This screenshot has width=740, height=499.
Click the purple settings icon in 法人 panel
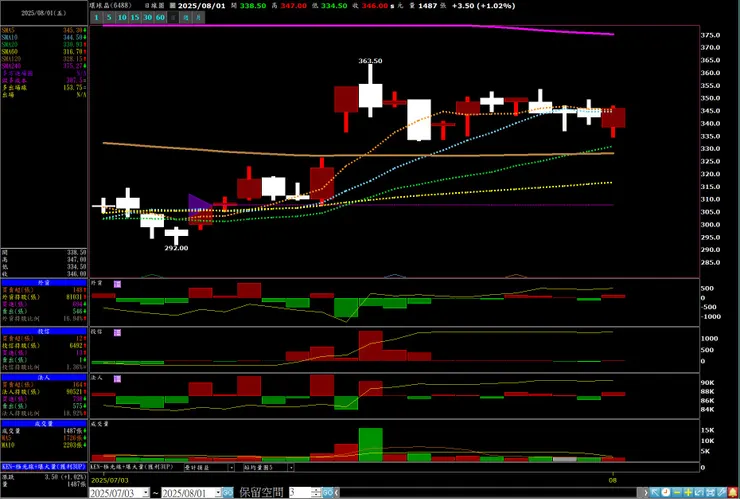[117, 379]
